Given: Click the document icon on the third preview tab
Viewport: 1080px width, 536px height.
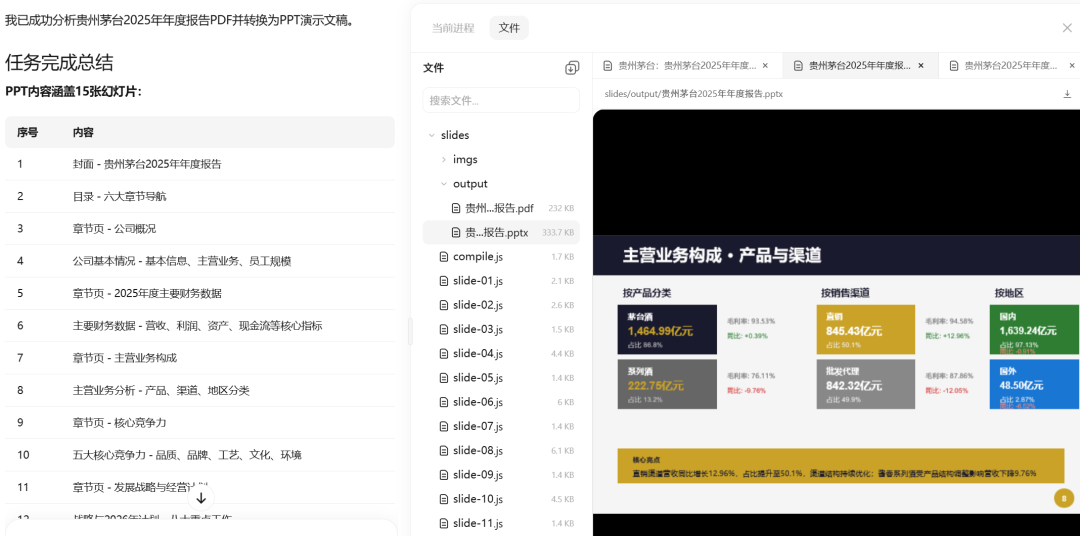Looking at the screenshot, I should (x=954, y=65).
